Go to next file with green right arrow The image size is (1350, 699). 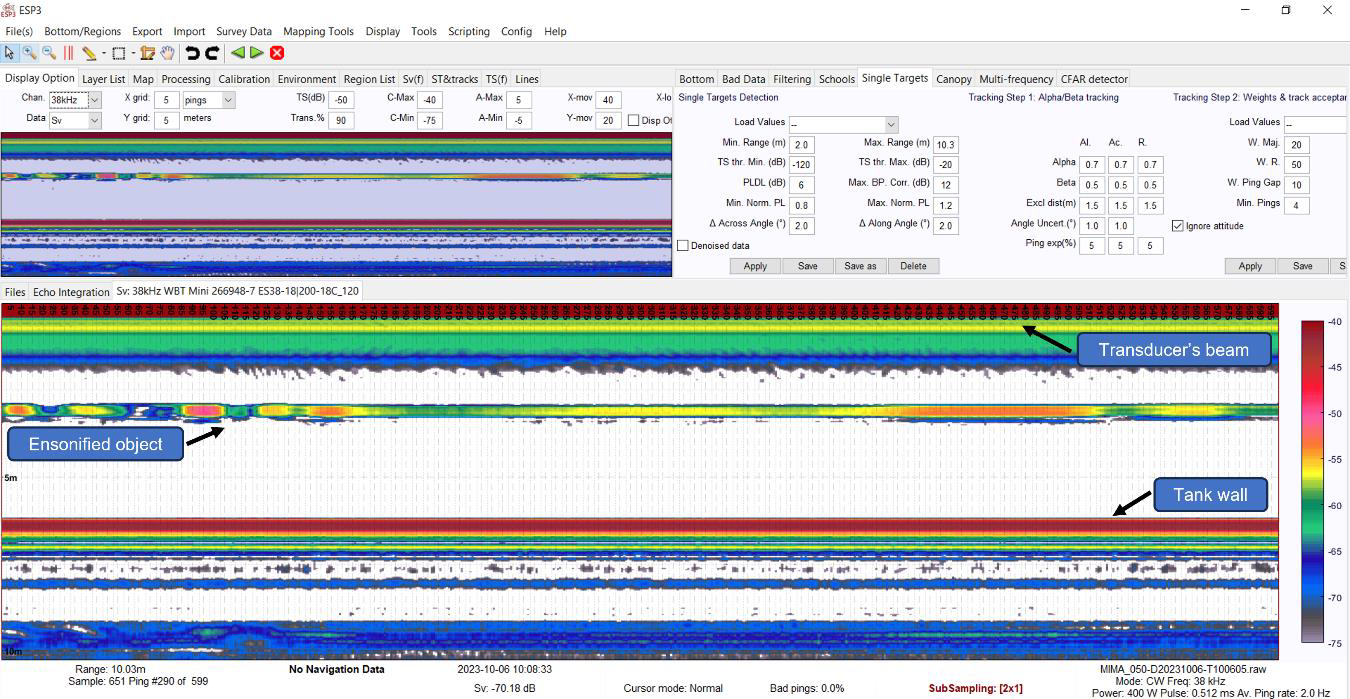[257, 53]
